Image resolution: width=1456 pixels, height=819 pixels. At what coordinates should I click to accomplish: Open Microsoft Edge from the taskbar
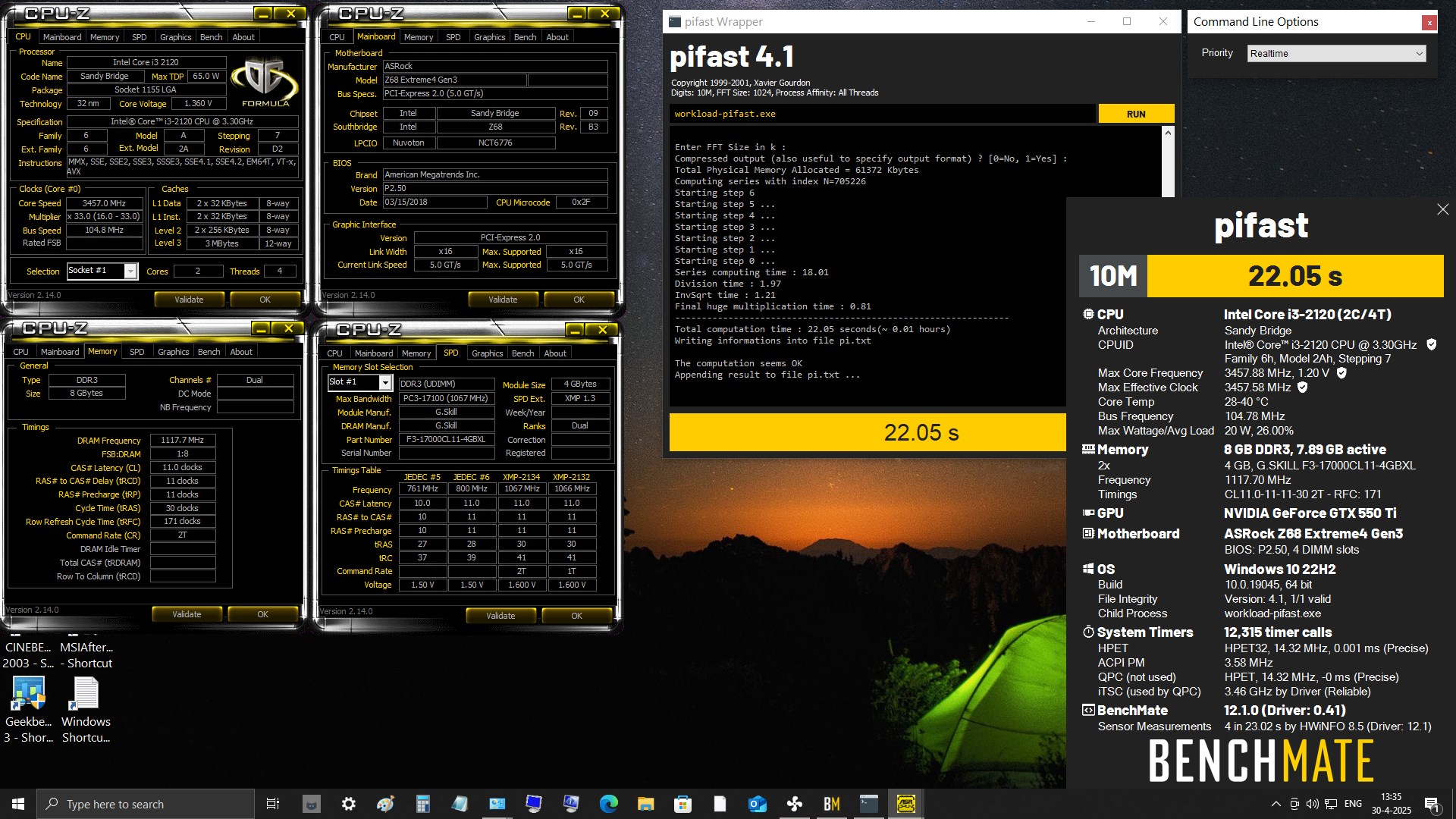tap(608, 804)
